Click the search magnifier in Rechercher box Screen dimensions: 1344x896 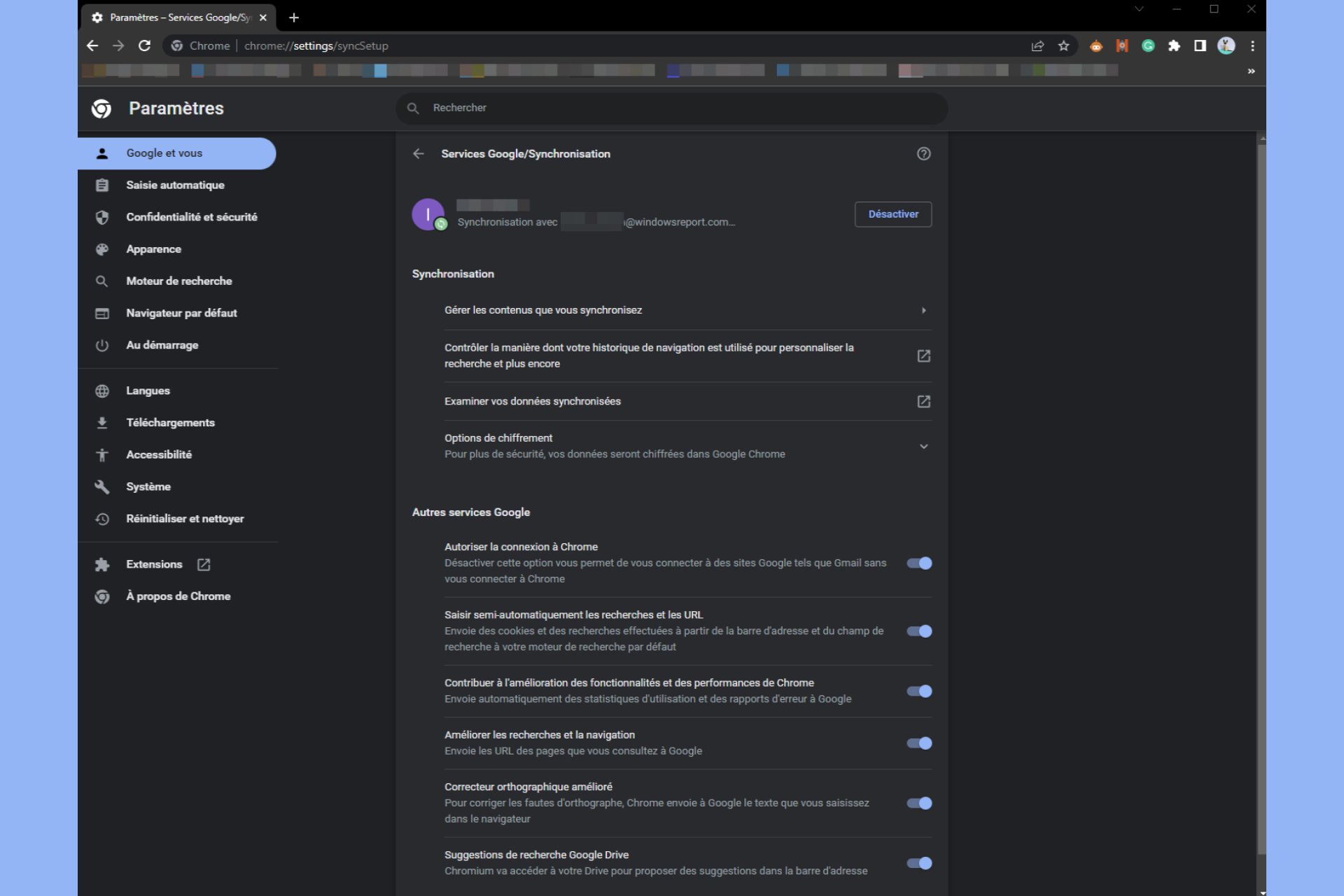pos(413,108)
